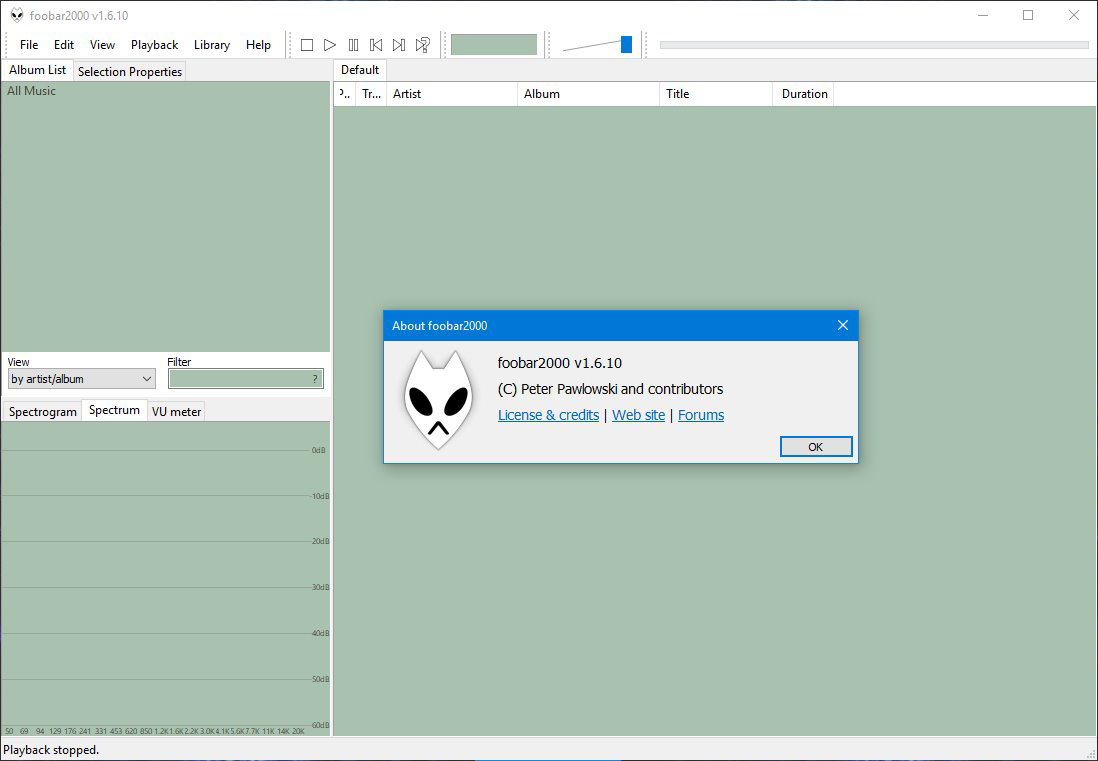Open License & credits link
This screenshot has height=761, width=1098.
(x=548, y=415)
